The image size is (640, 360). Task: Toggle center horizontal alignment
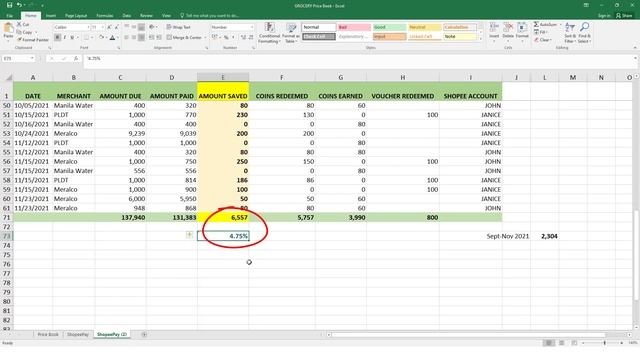[x=134, y=37]
